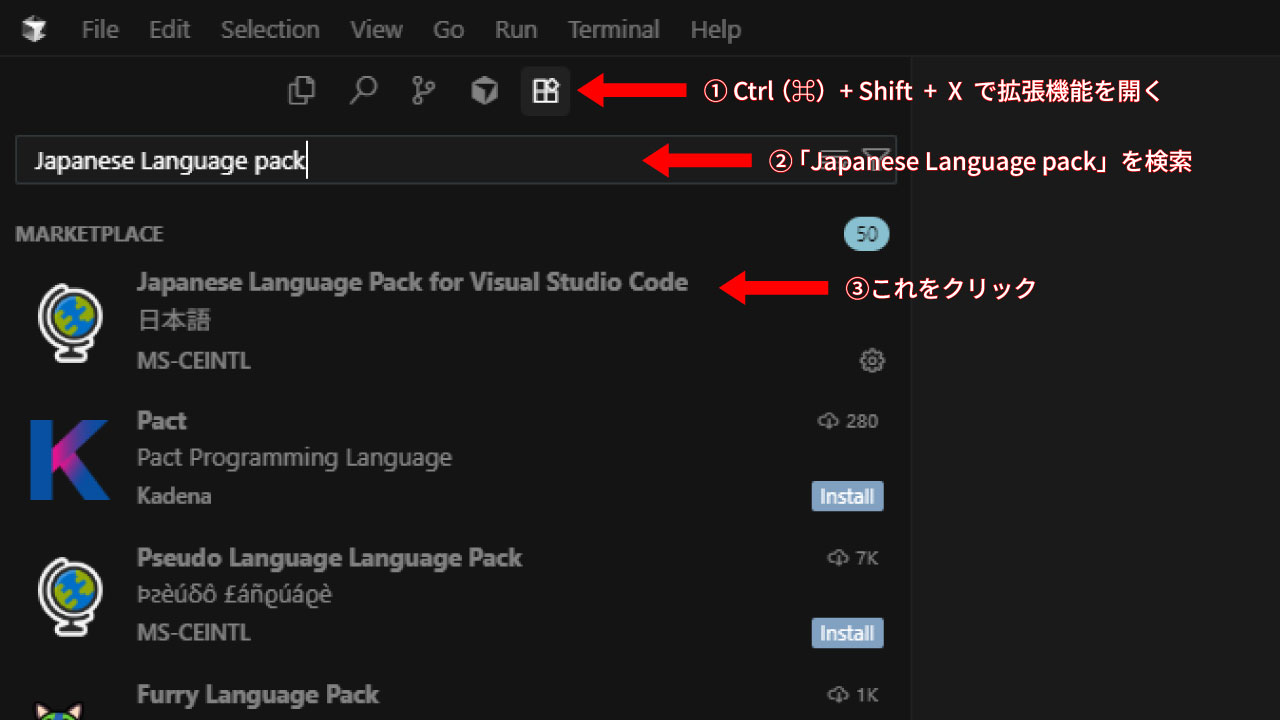Click the Þƨèúðô £áñϱúáϱè description text

click(234, 595)
